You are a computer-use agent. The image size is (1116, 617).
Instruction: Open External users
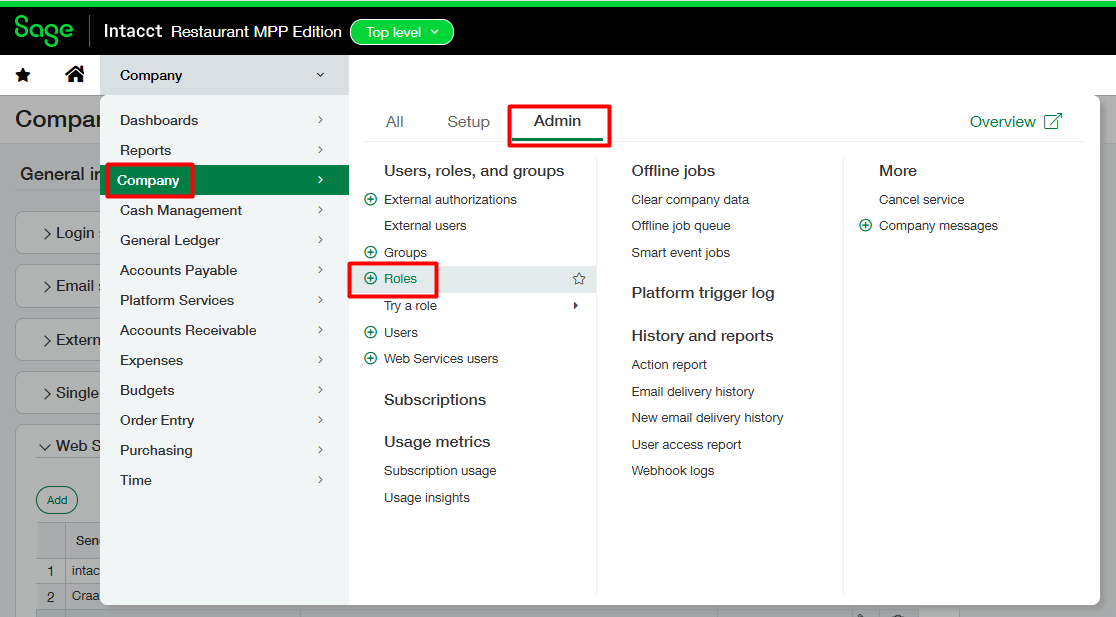click(x=425, y=226)
